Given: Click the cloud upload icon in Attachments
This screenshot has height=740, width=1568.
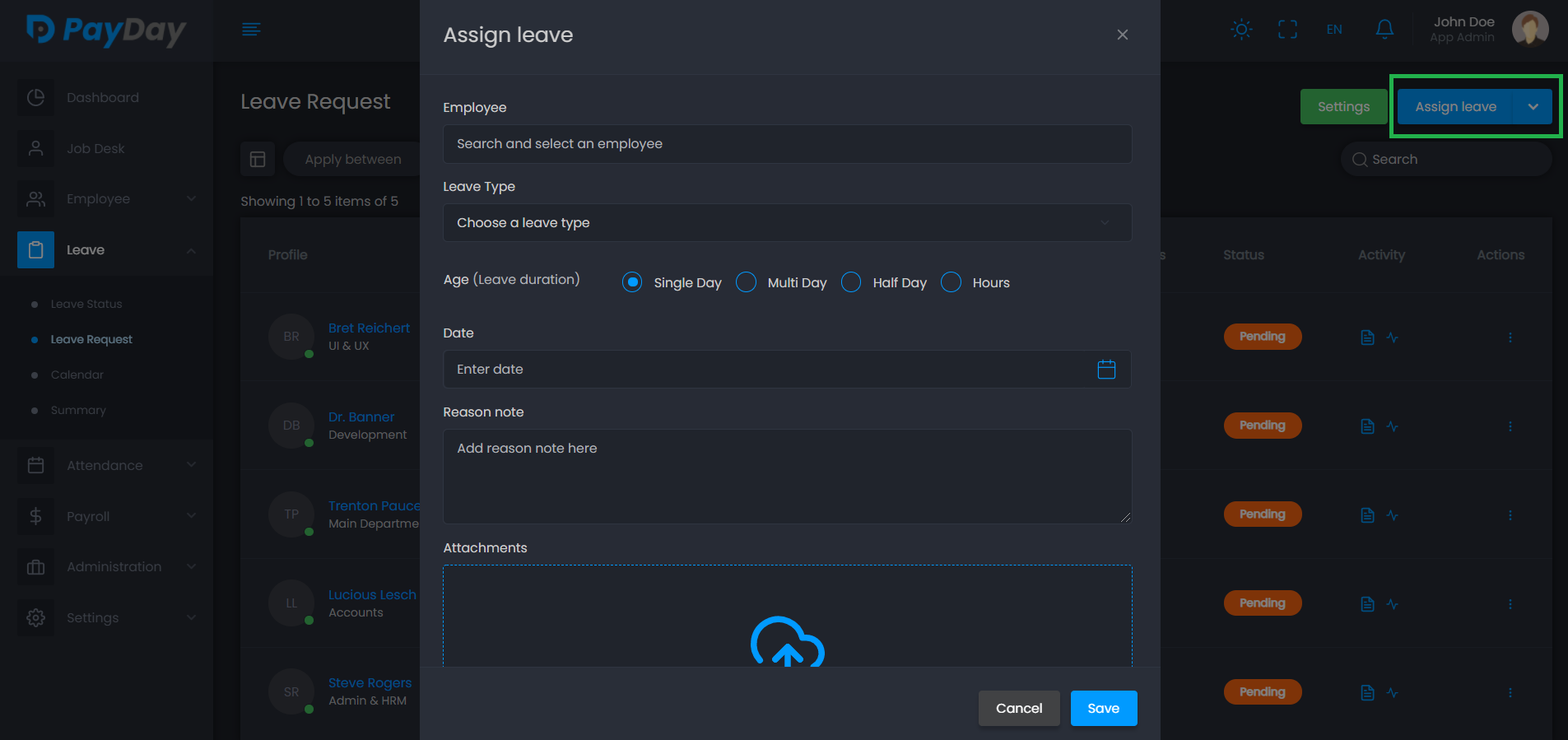Looking at the screenshot, I should pyautogui.click(x=787, y=643).
